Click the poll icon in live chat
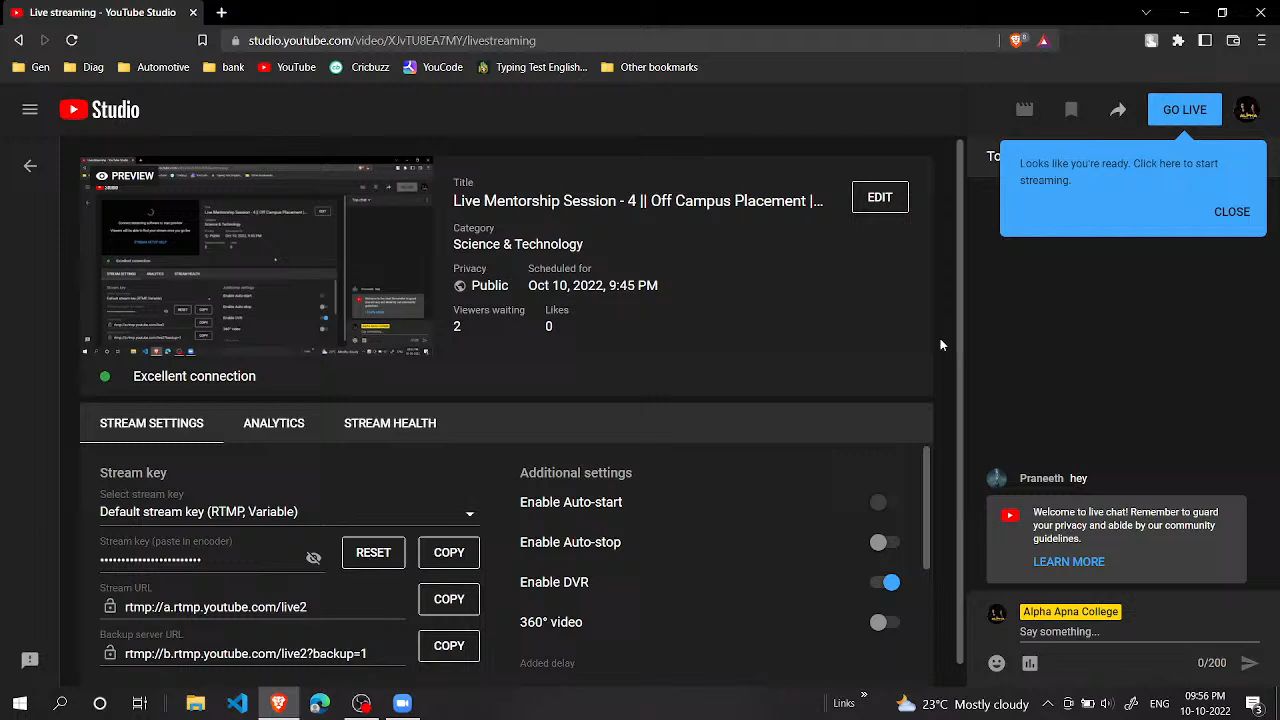This screenshot has width=1280, height=720. (x=1030, y=663)
